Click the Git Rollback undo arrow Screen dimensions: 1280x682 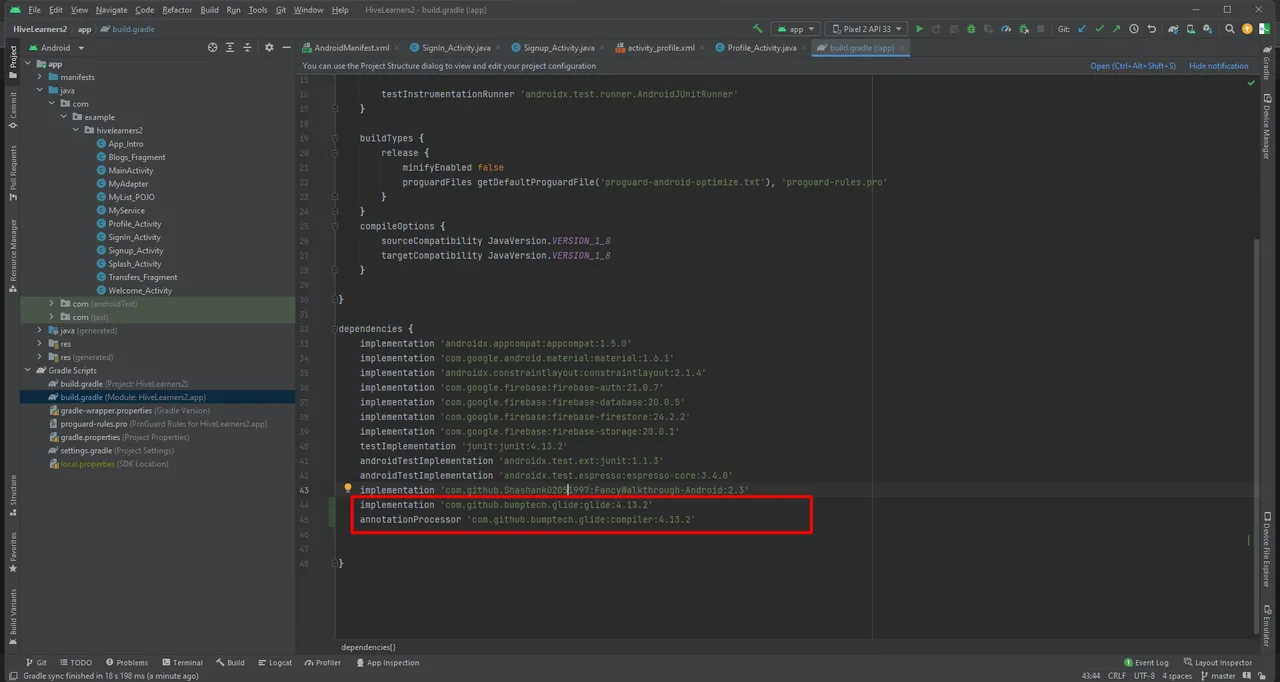[1151, 29]
